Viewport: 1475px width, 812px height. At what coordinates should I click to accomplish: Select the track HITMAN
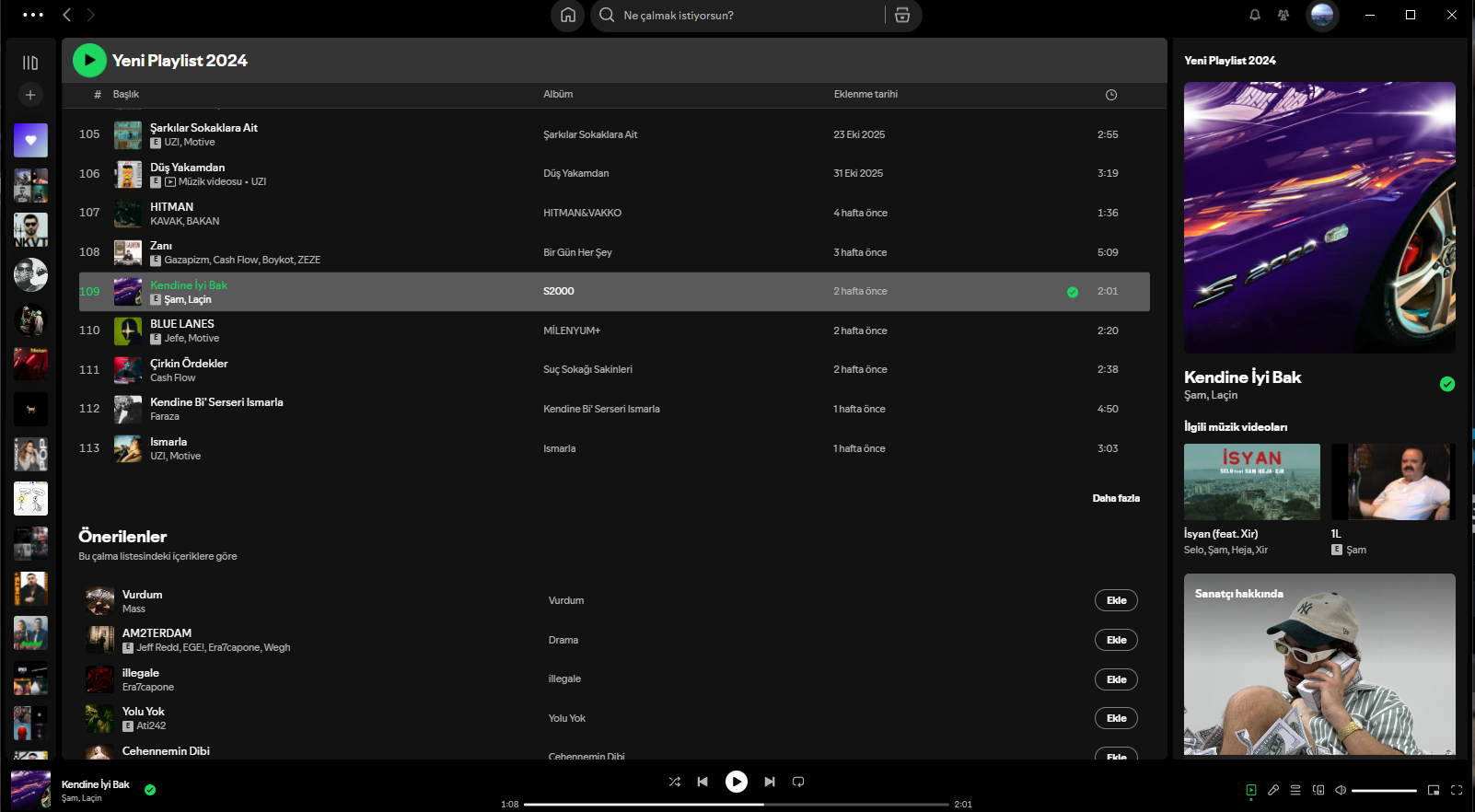[x=171, y=207]
